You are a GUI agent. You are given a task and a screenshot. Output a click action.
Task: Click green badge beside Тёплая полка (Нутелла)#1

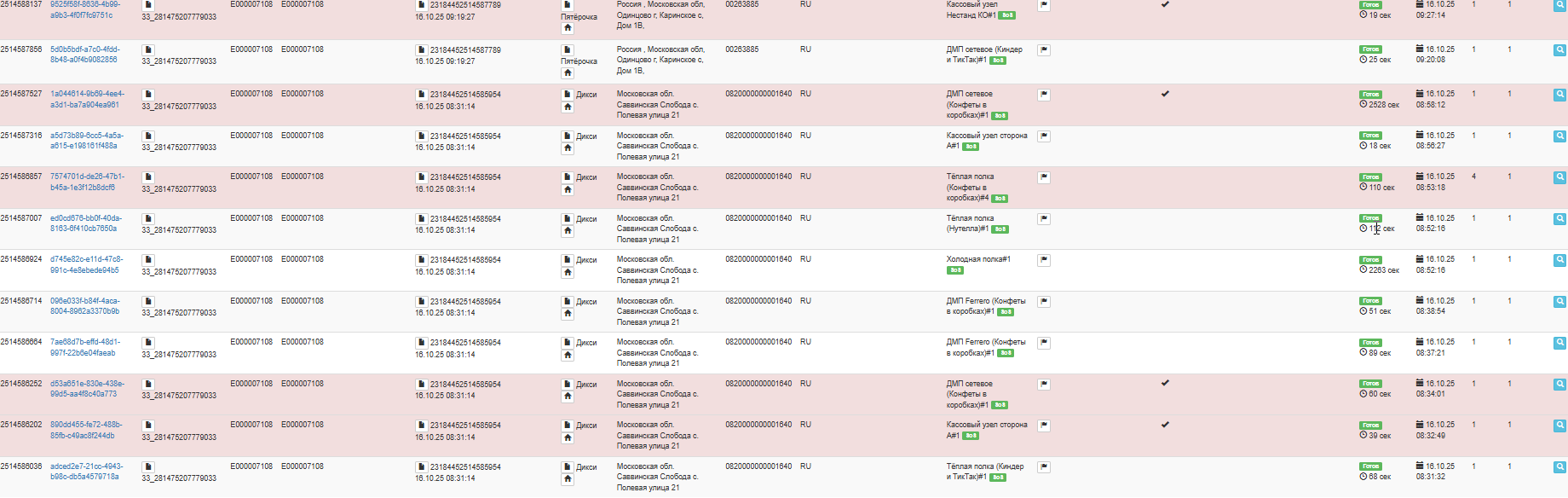tap(1000, 229)
